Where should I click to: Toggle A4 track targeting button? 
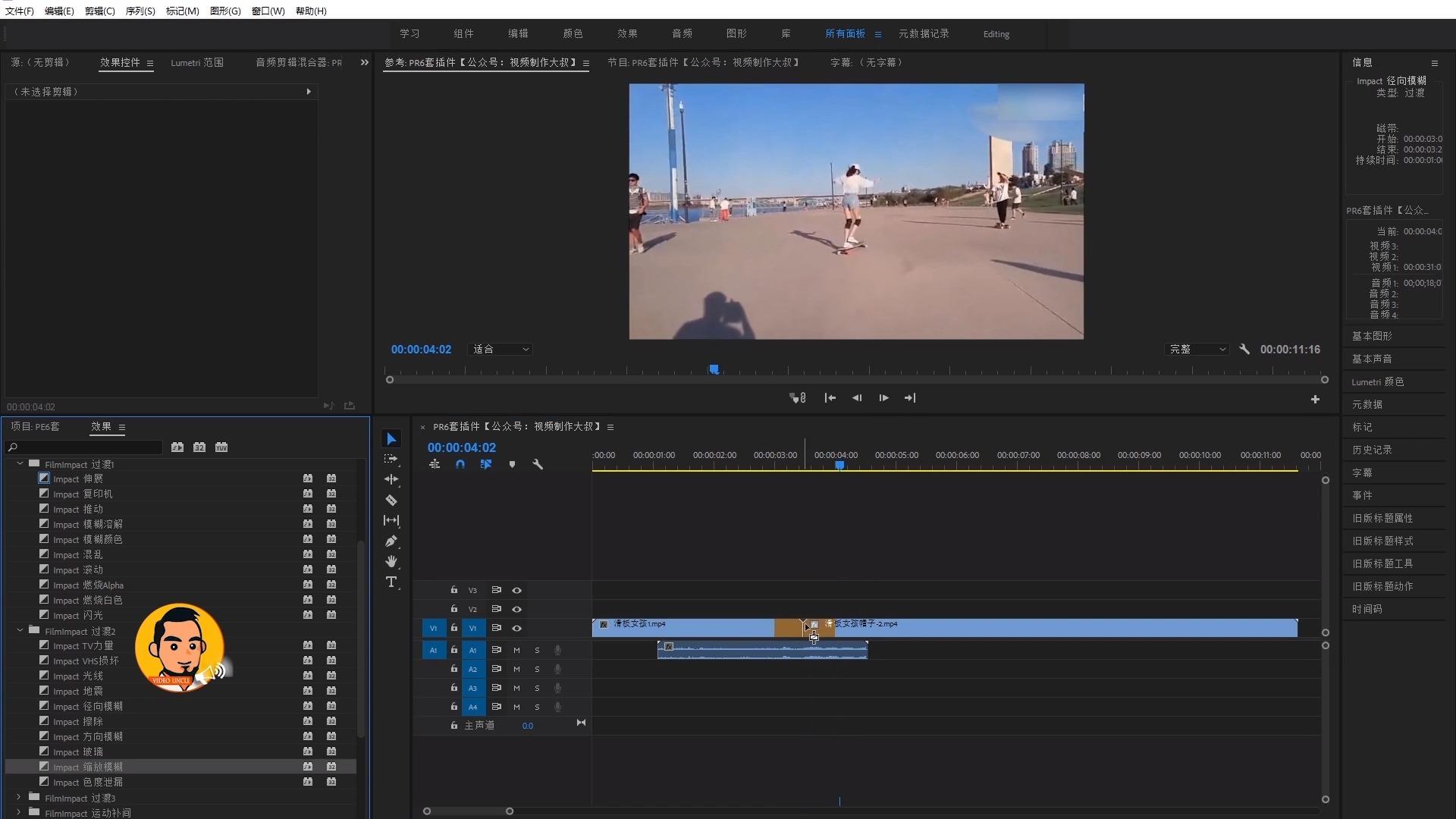coord(472,707)
